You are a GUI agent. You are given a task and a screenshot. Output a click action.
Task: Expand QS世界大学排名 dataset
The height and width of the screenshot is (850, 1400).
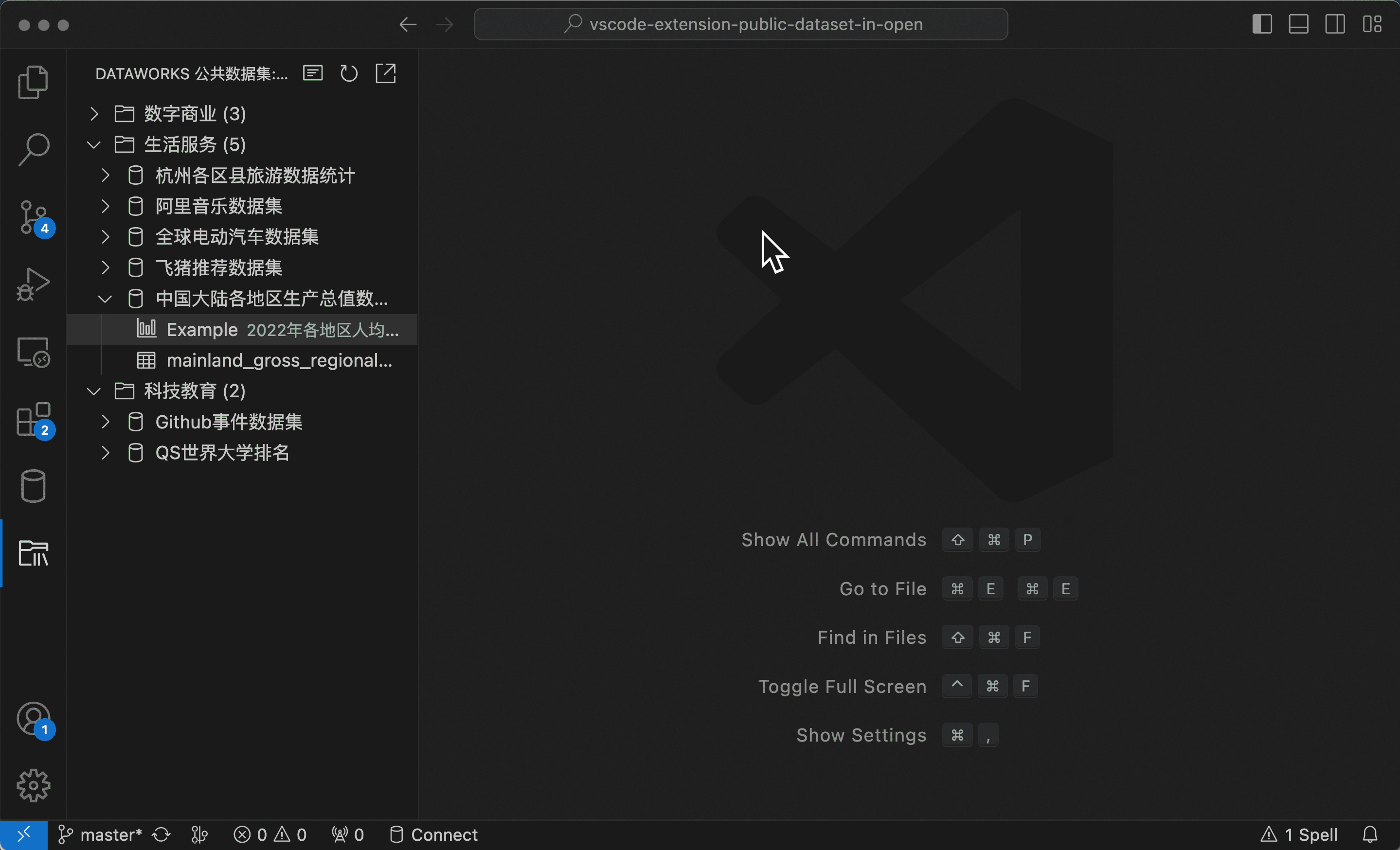click(105, 453)
